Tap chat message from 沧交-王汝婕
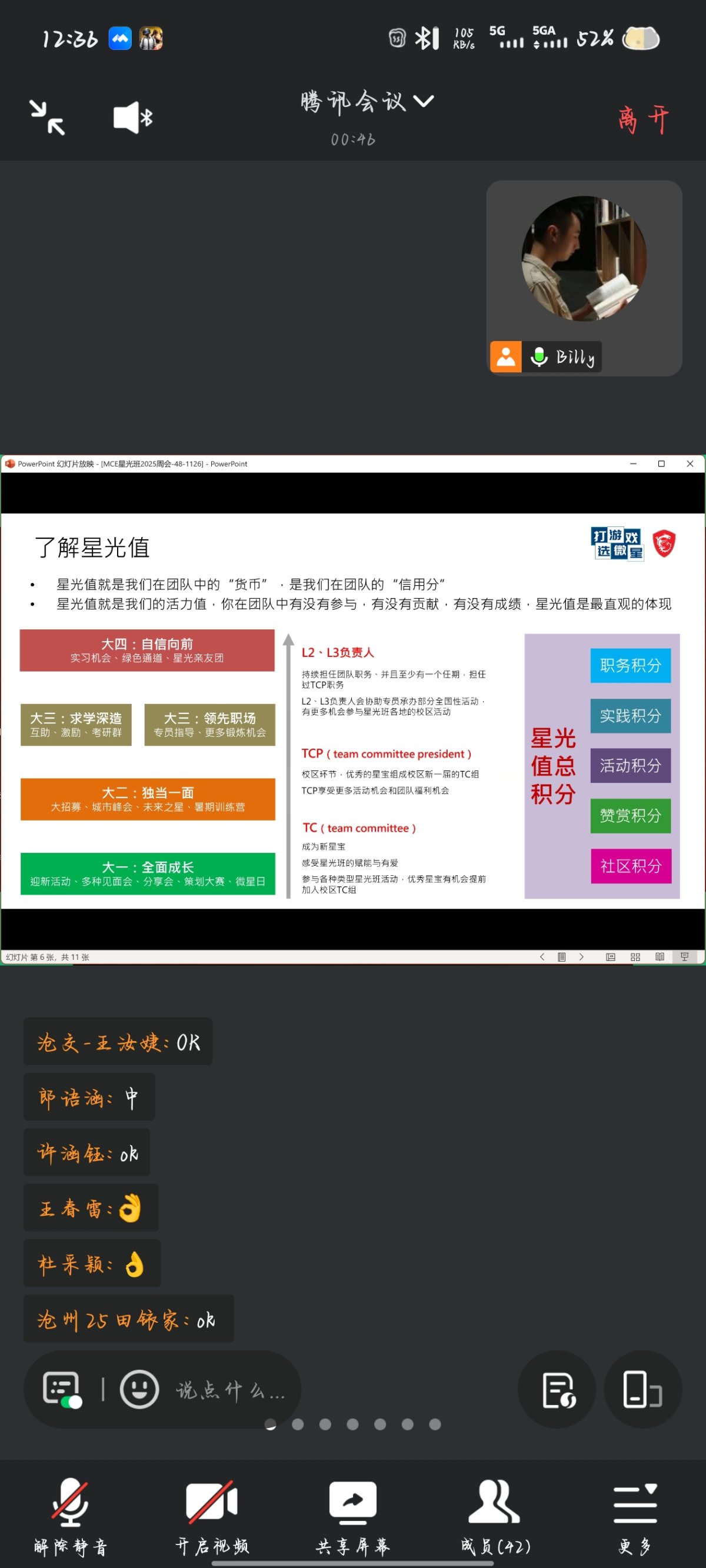The width and height of the screenshot is (706, 1568). pos(118,1042)
